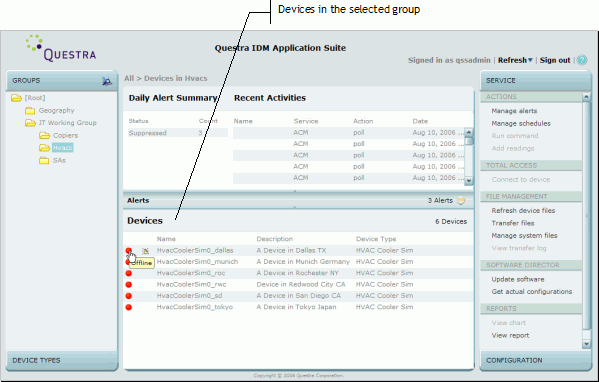Click the IT Working Group folder icon
Image resolution: width=599 pixels, height=382 pixels.
pyautogui.click(x=30, y=123)
